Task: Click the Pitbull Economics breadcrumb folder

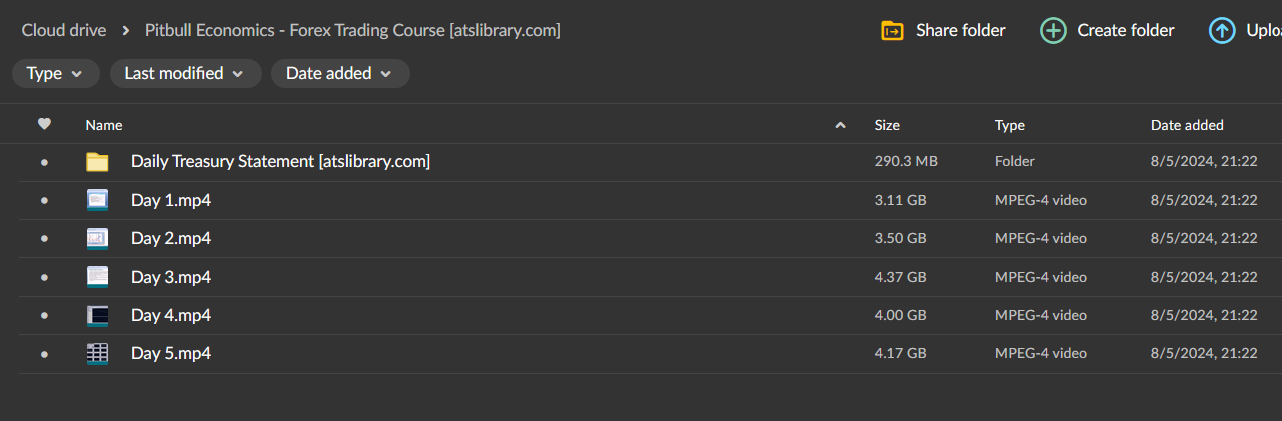Action: coord(352,30)
